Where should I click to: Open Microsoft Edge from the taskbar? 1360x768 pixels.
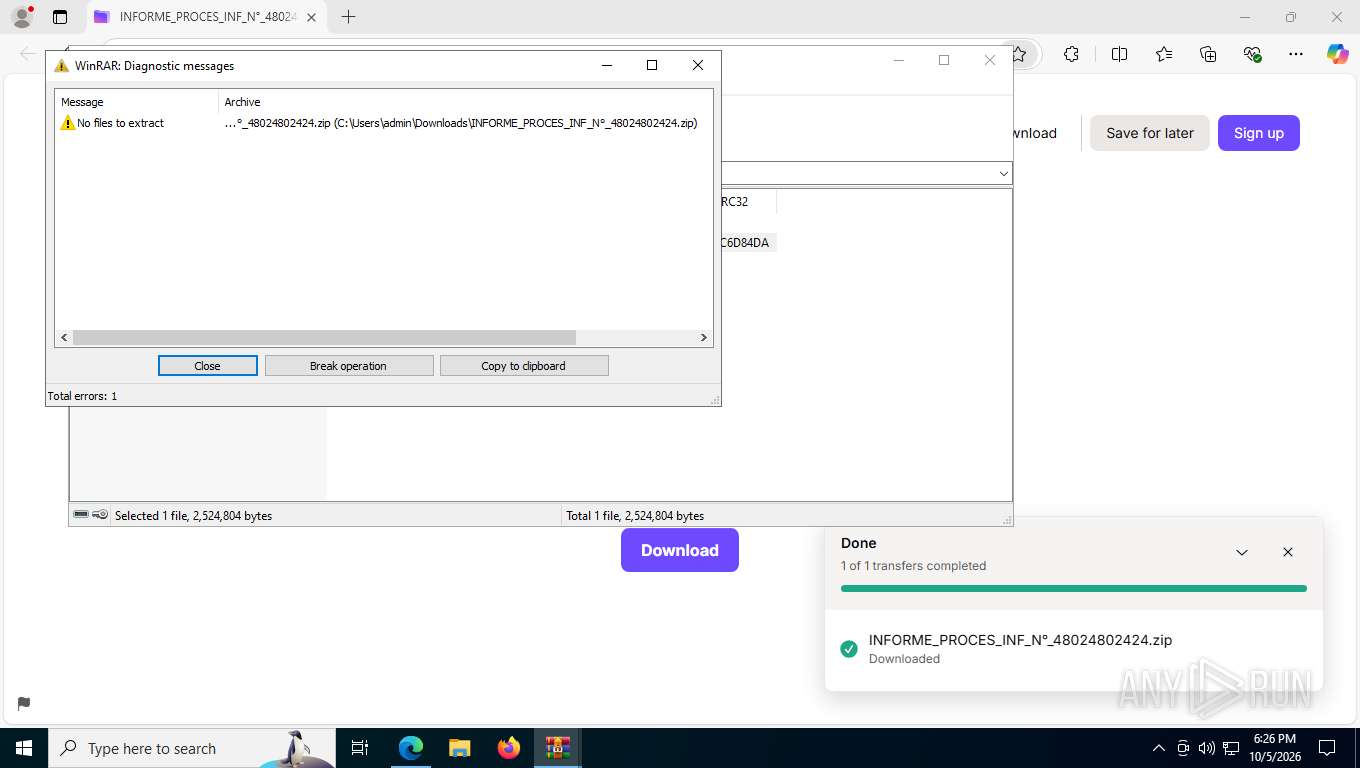410,748
